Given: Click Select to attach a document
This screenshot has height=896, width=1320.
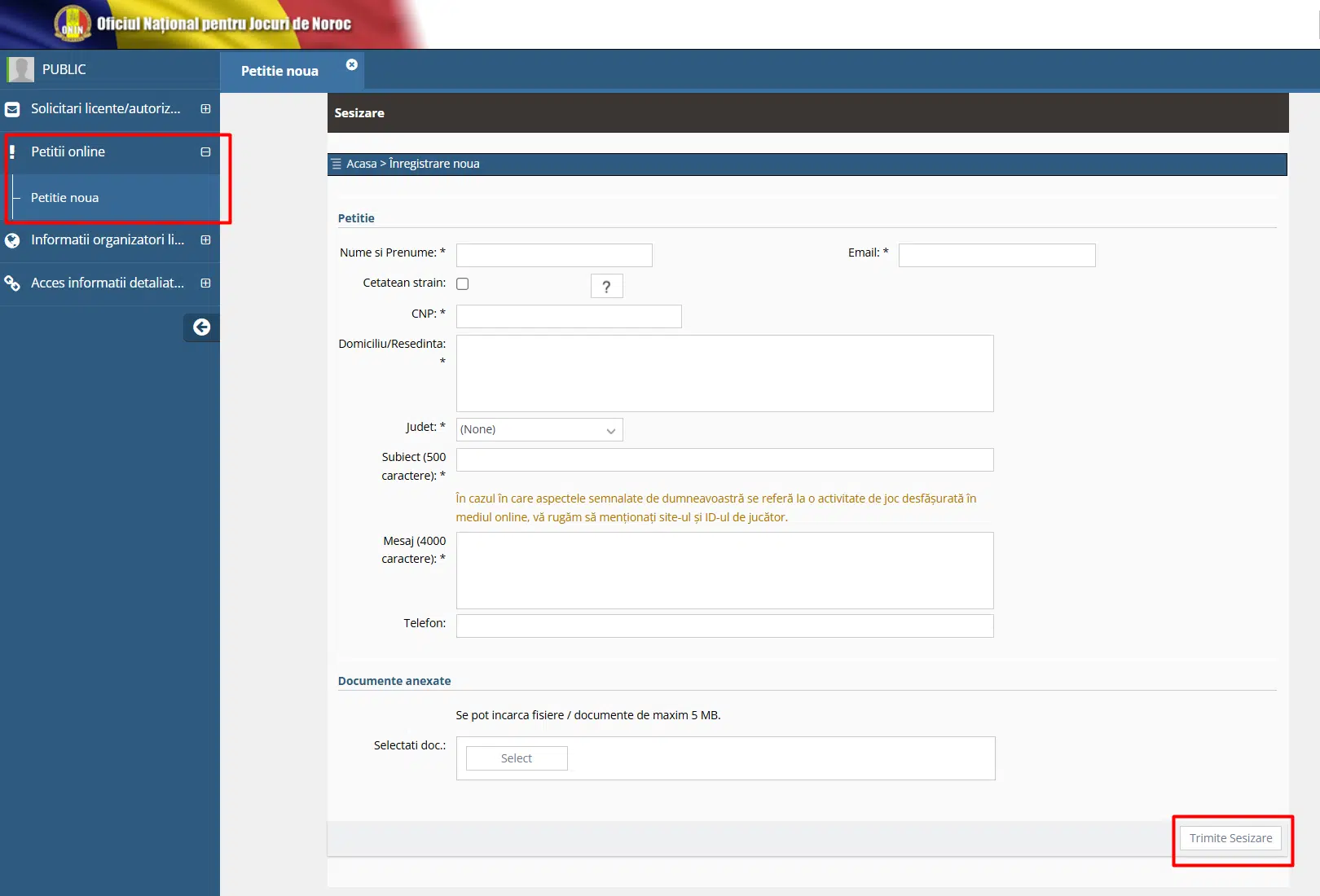Looking at the screenshot, I should pyautogui.click(x=516, y=758).
